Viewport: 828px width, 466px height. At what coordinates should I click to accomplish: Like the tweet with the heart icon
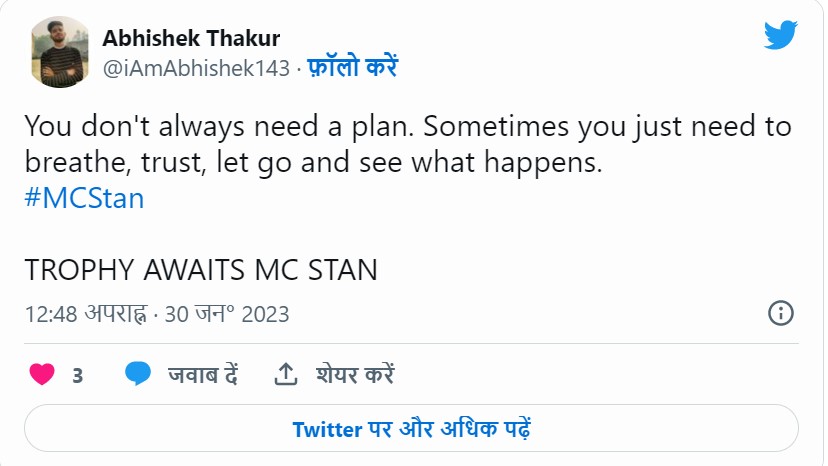41,375
